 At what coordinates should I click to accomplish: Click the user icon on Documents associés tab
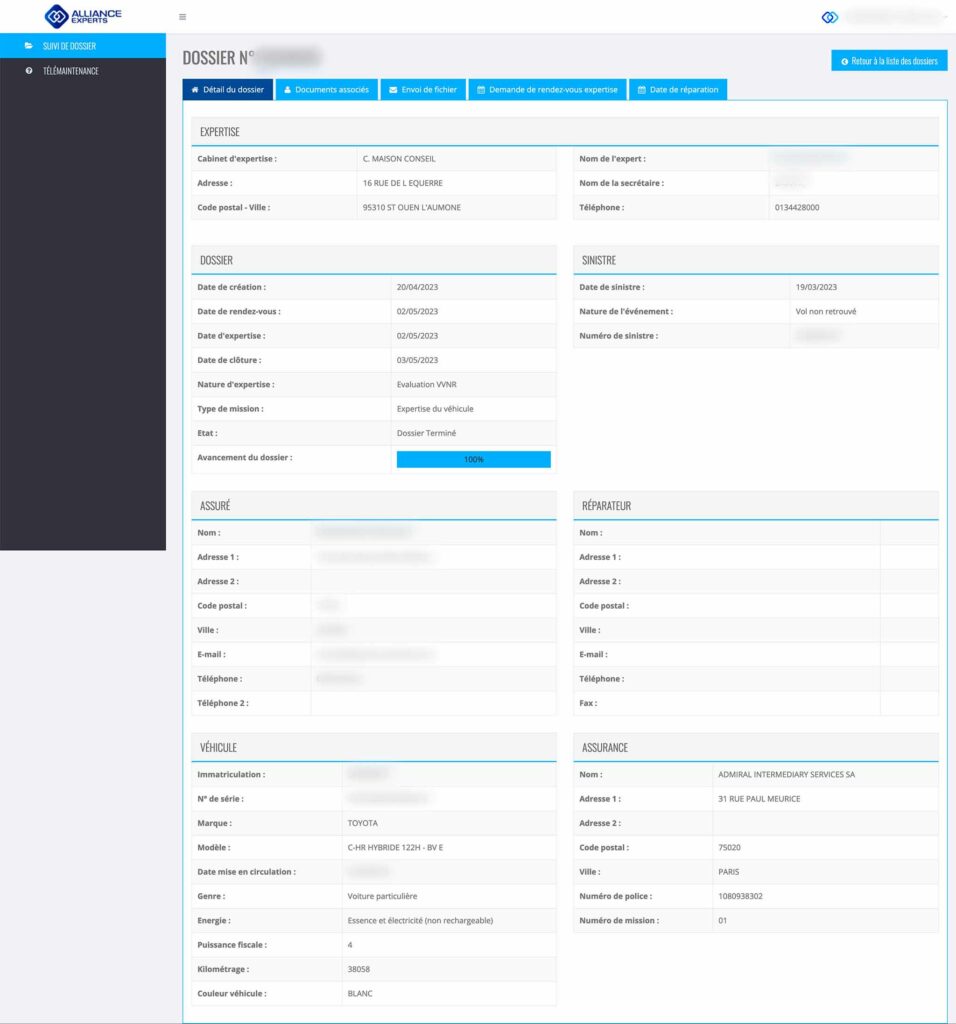(x=287, y=90)
